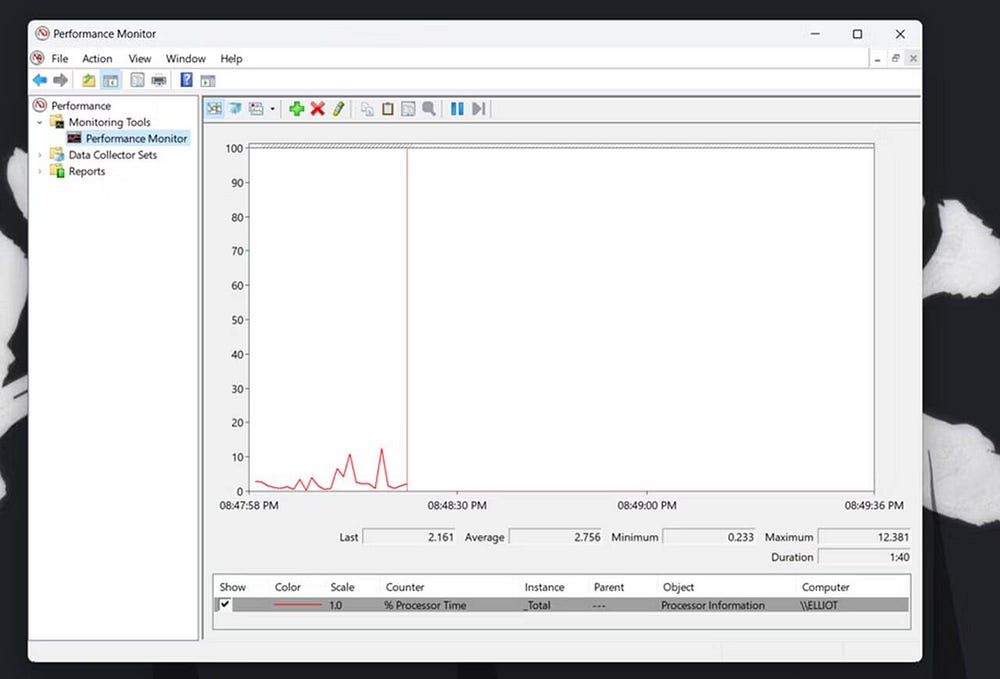Collapse the Monitoring Tools tree node
This screenshot has height=679, width=1000.
coord(38,121)
